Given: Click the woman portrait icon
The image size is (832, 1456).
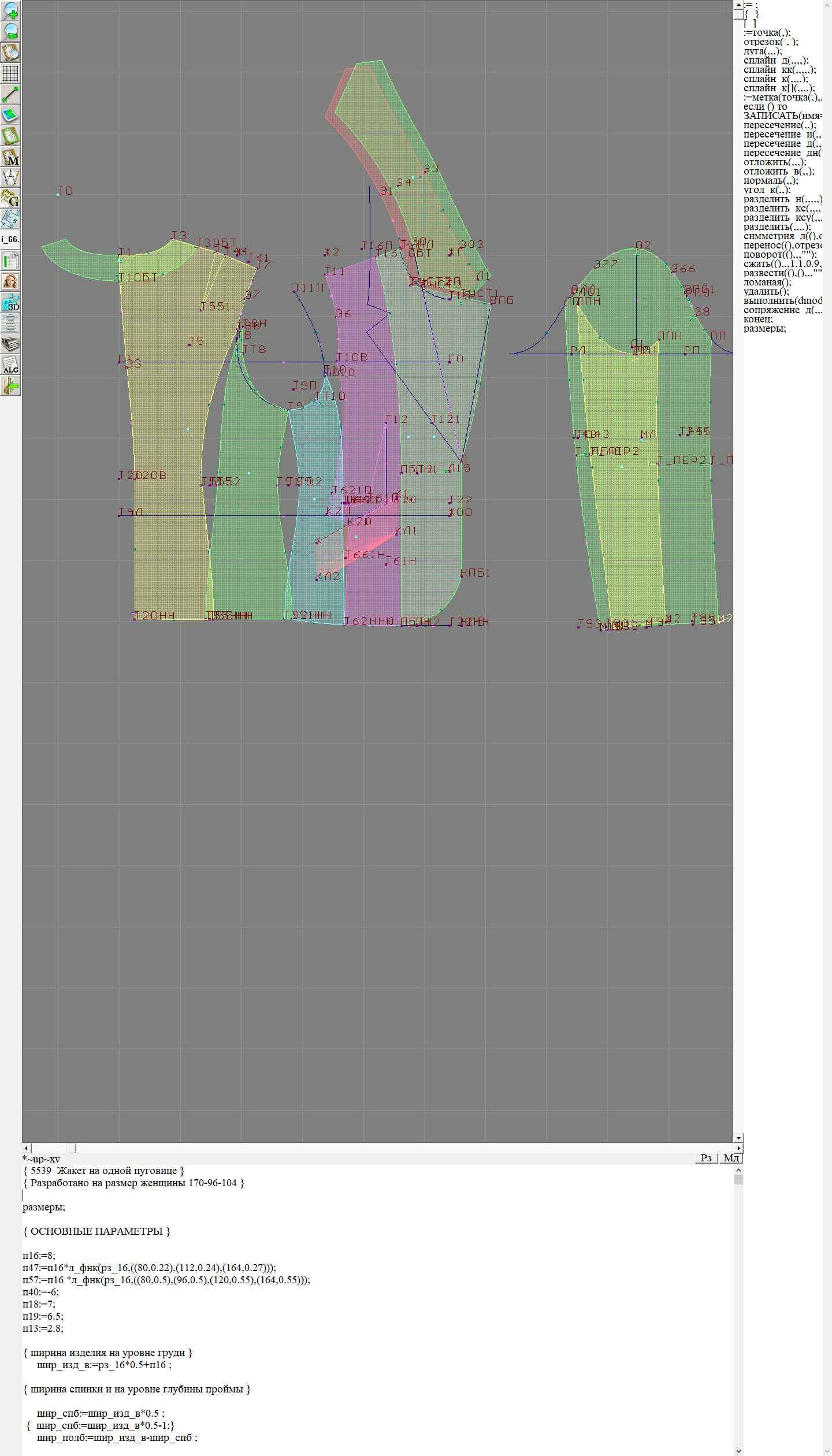Looking at the screenshot, I should click(10, 282).
